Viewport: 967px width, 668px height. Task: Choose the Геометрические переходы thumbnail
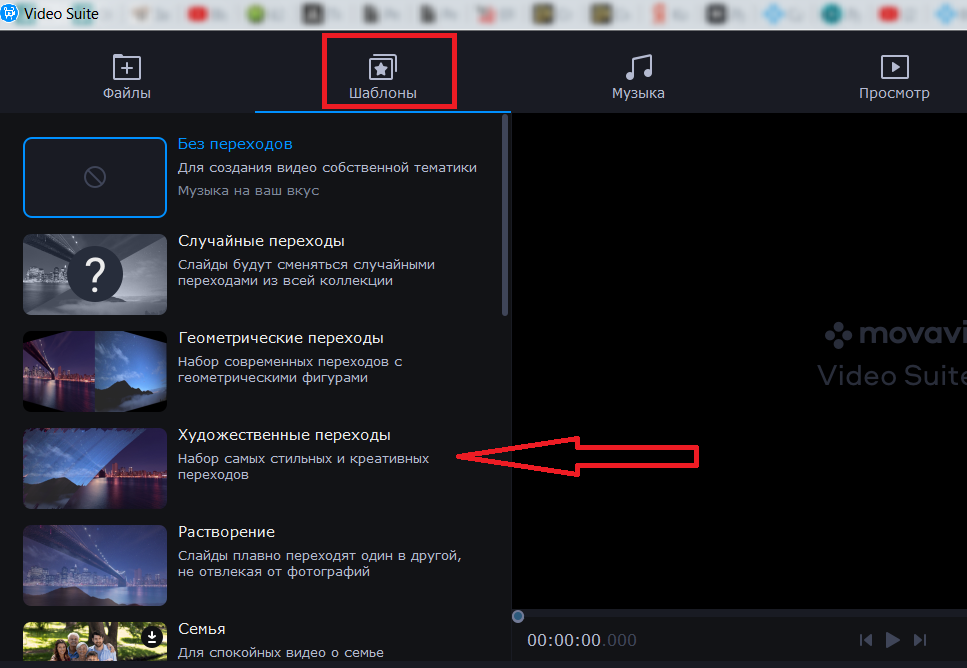[95, 371]
